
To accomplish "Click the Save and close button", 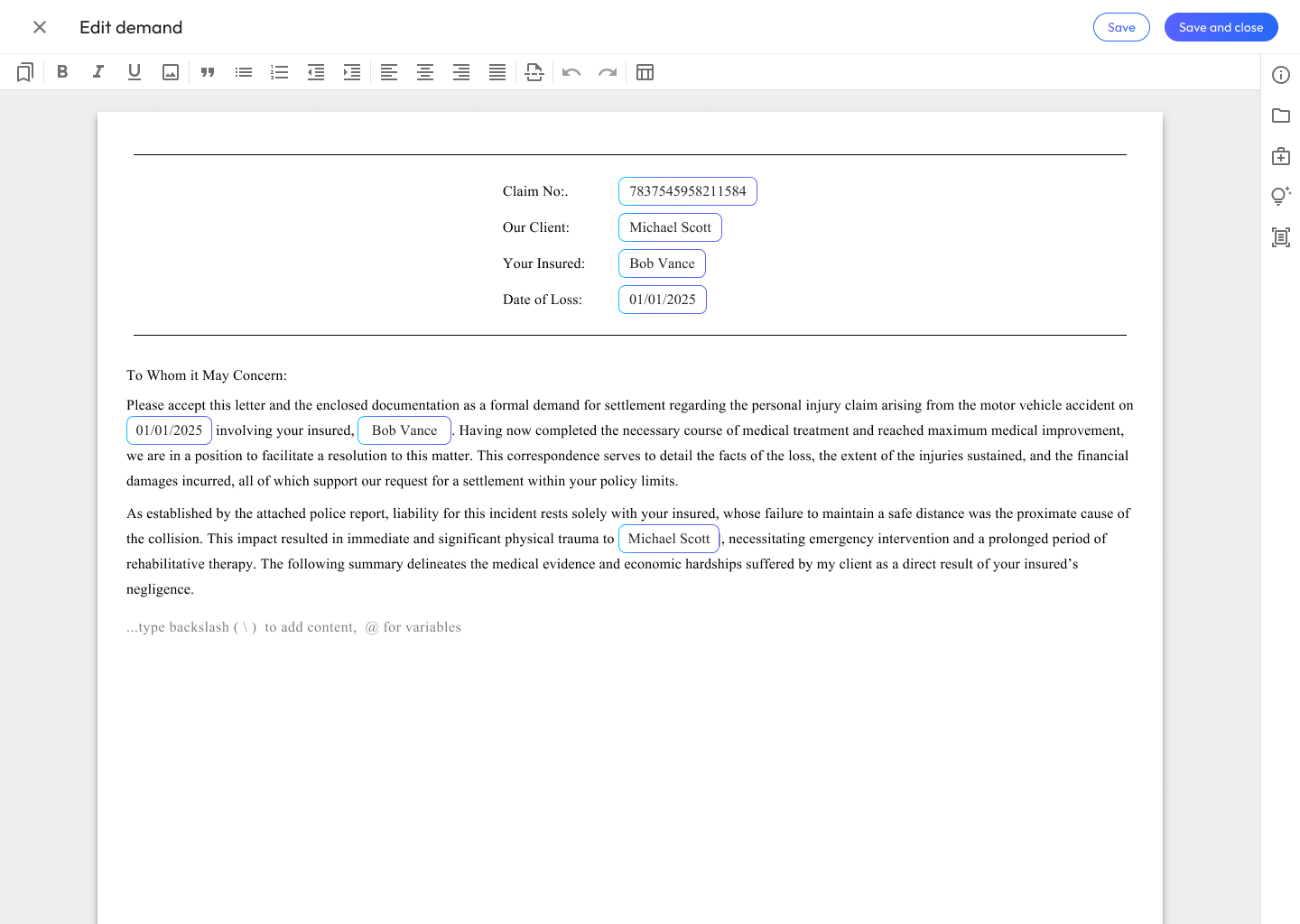I will tap(1221, 27).
